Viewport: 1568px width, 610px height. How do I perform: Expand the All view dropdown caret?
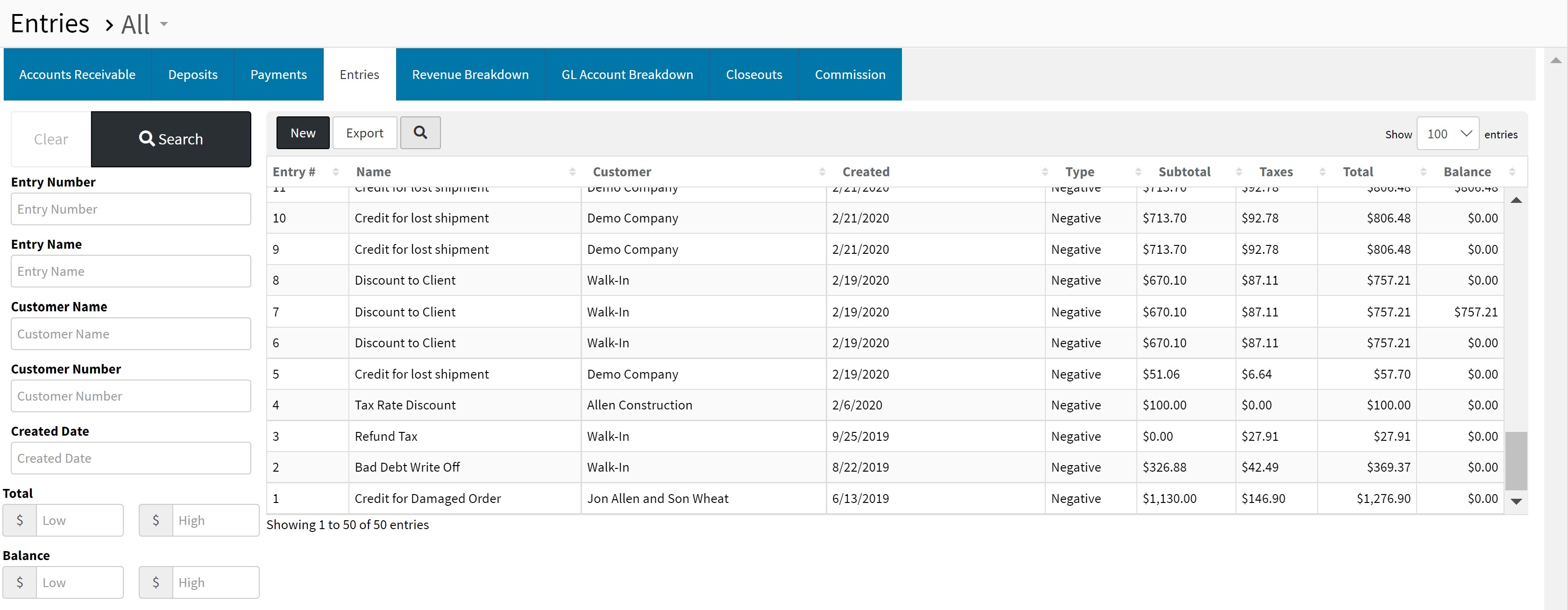[164, 24]
